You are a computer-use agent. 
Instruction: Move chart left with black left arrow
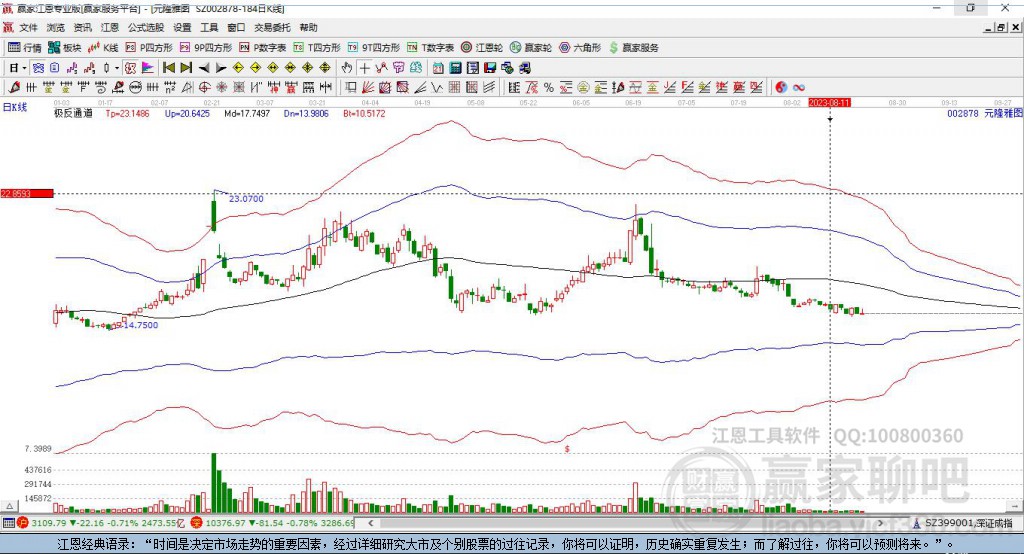(x=204, y=68)
